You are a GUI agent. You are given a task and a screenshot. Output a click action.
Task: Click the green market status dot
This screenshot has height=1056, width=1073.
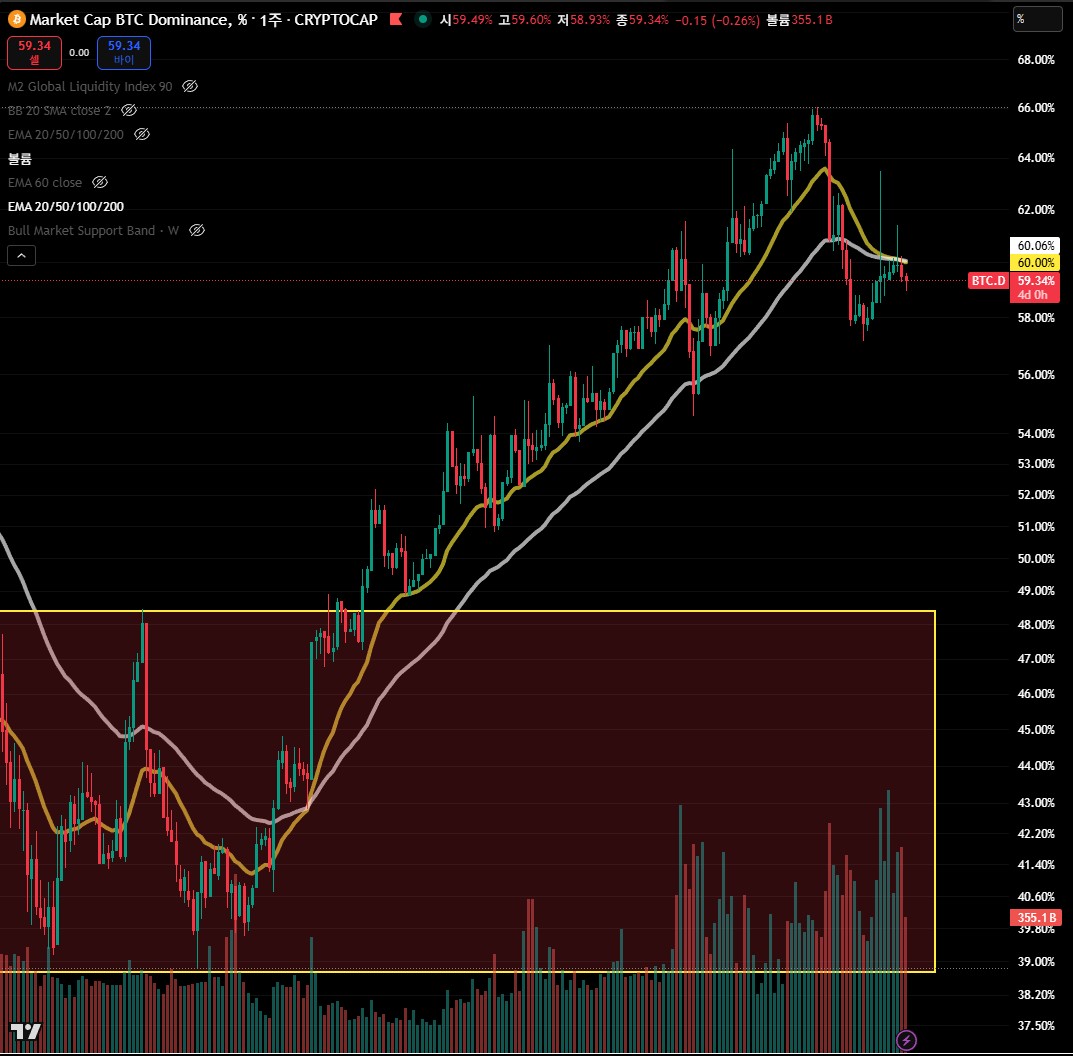pyautogui.click(x=423, y=19)
